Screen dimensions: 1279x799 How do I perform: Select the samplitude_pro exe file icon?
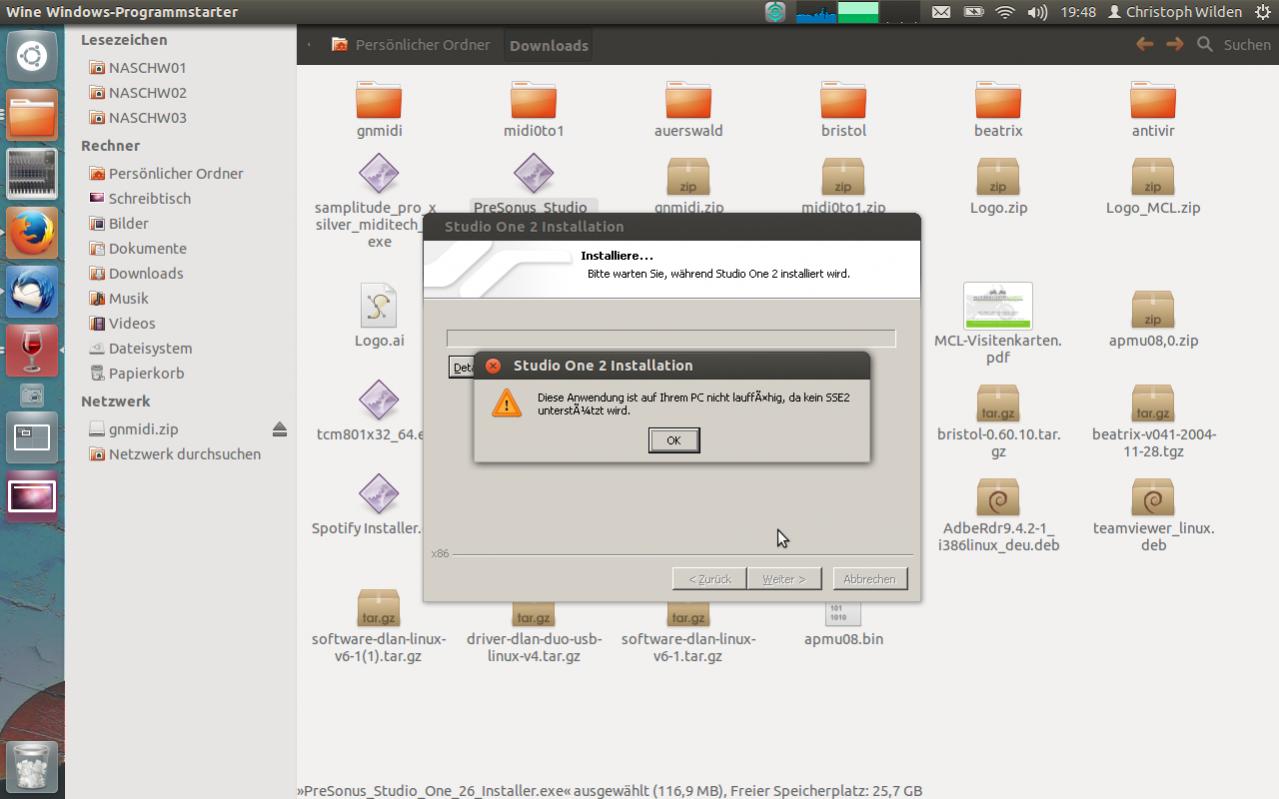point(379,174)
